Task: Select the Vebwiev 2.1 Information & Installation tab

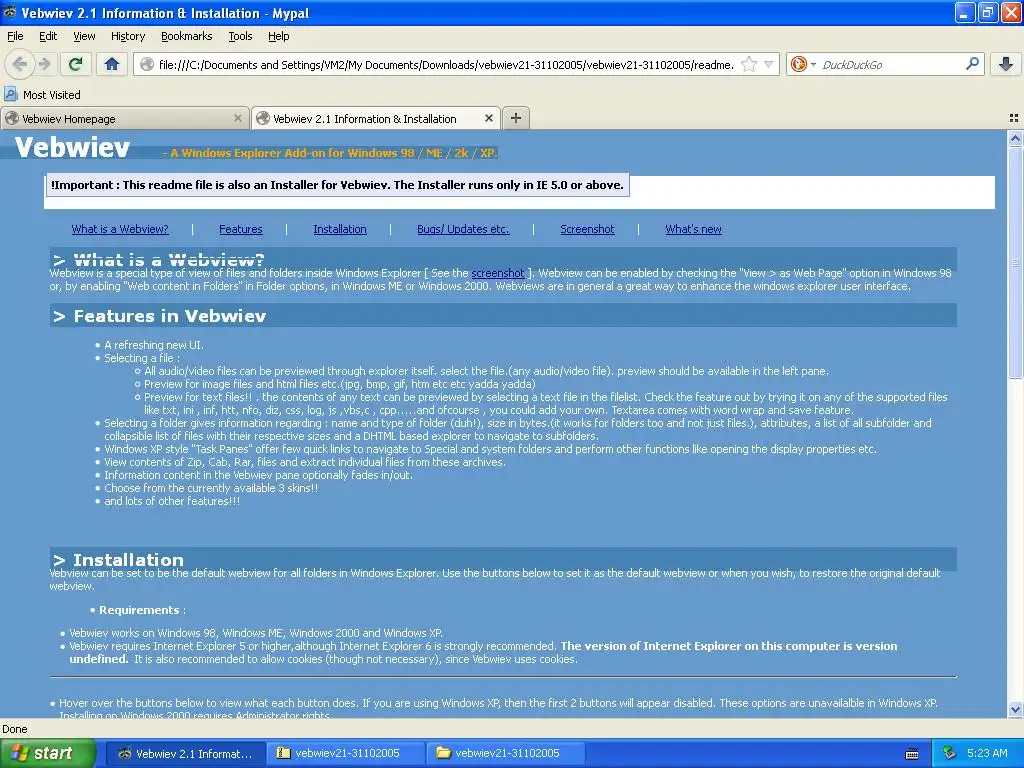Action: 376,118
